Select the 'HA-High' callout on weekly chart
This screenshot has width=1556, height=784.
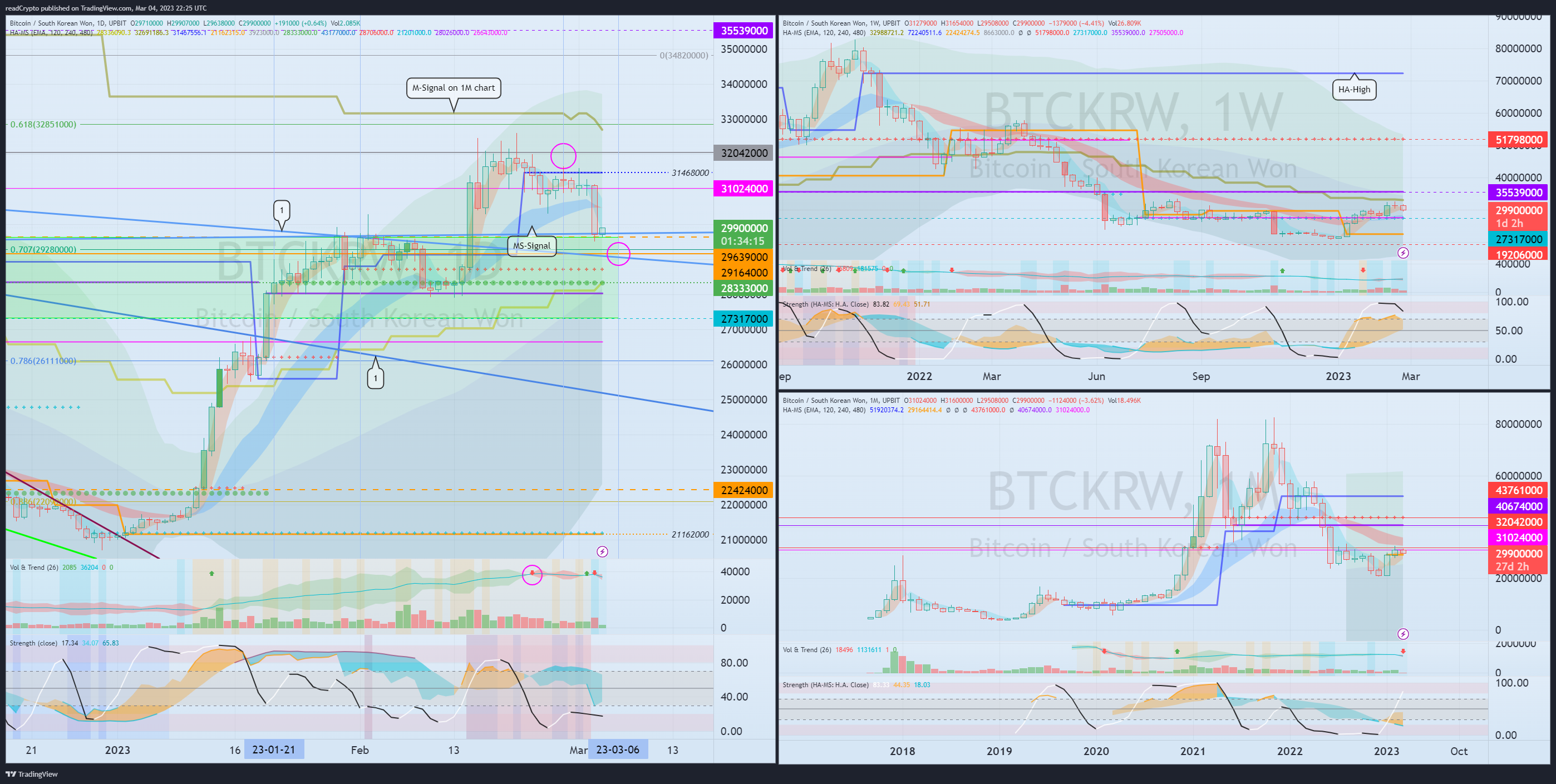[x=1354, y=90]
